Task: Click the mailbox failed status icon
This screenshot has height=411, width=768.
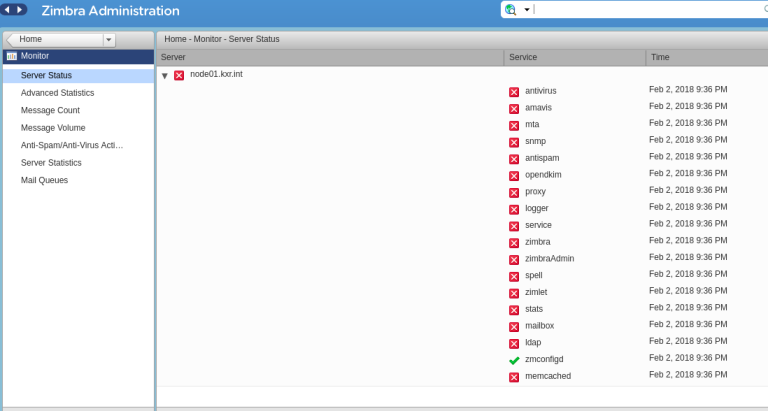Action: pos(514,327)
